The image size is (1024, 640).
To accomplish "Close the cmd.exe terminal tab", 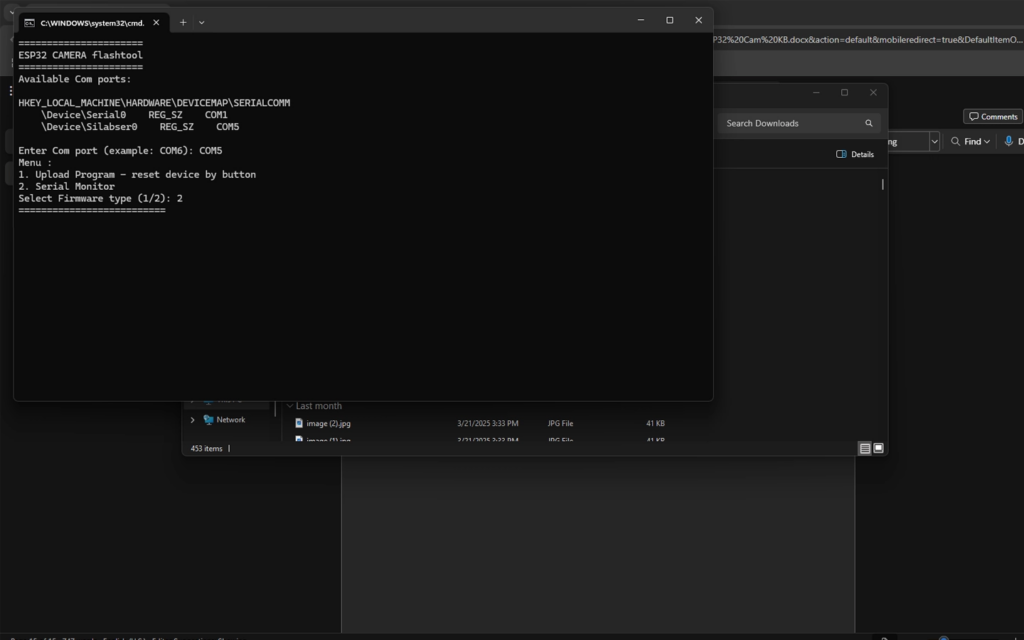I will (x=156, y=21).
